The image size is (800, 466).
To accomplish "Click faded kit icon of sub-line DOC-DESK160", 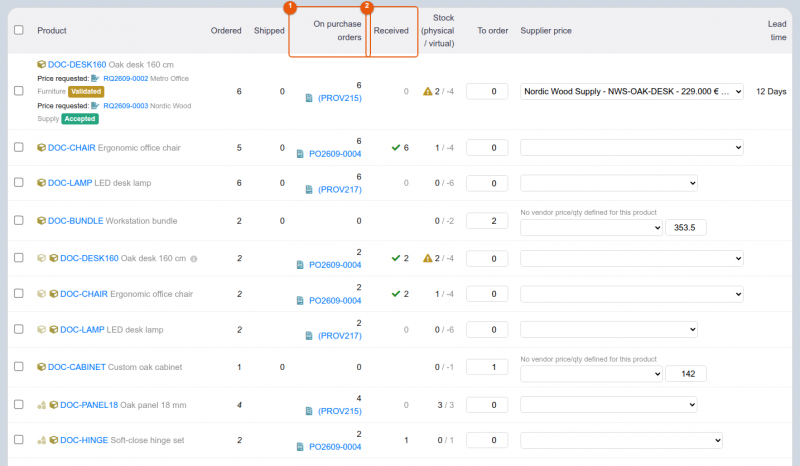I will 41,258.
